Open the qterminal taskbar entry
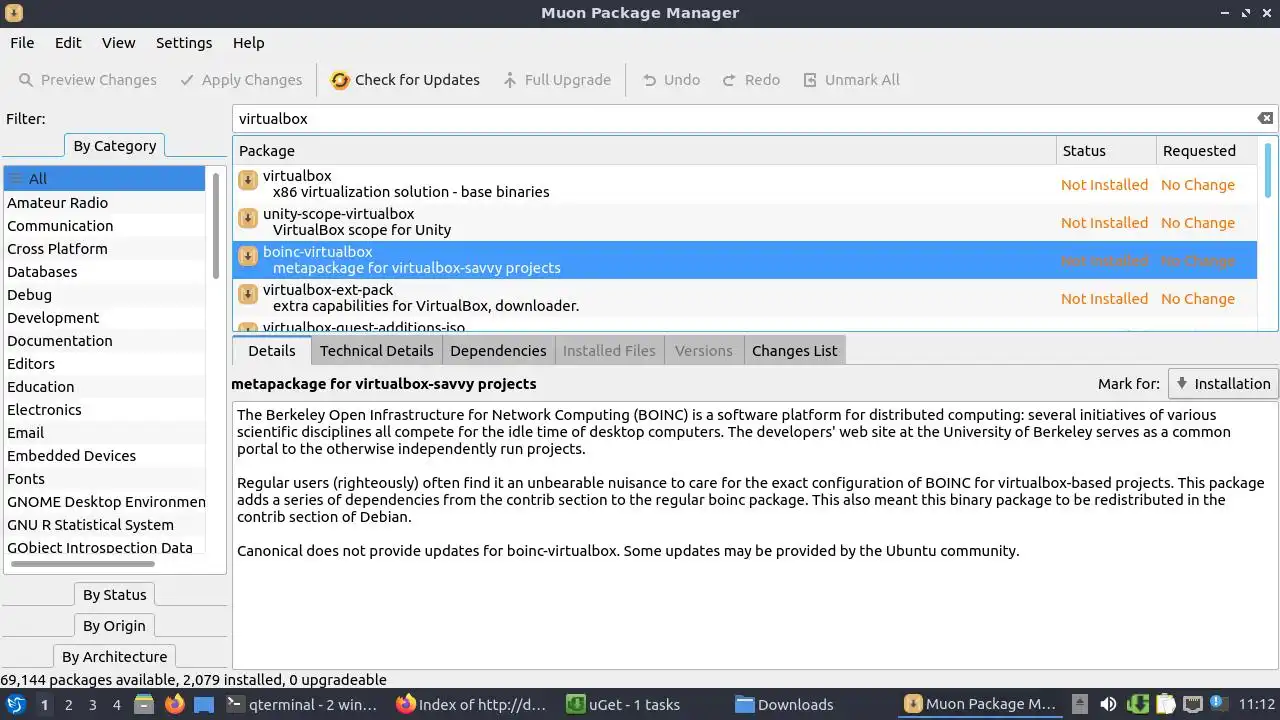1280x720 pixels. tap(301, 704)
